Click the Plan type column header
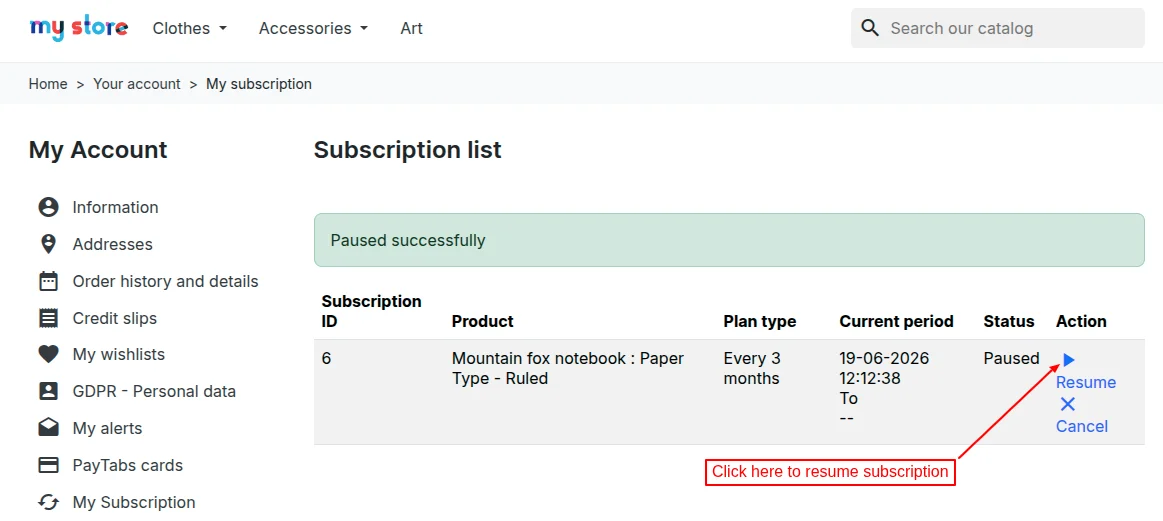 point(760,321)
